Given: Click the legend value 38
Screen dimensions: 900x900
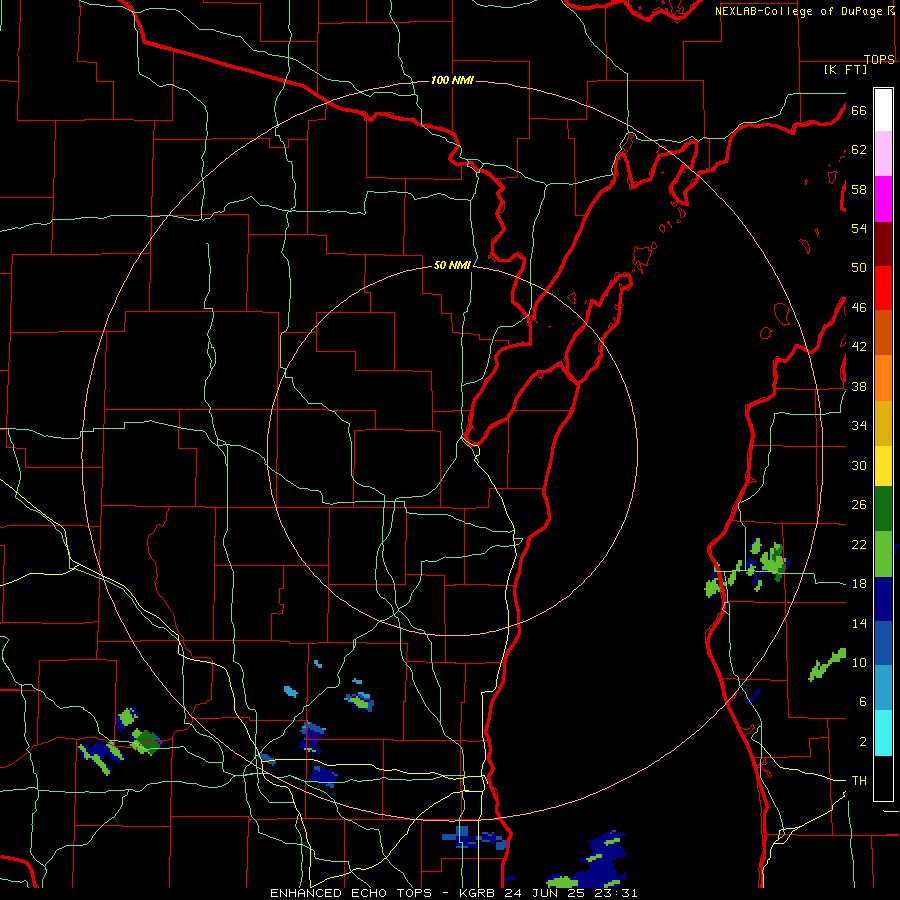Looking at the screenshot, I should 859,386.
